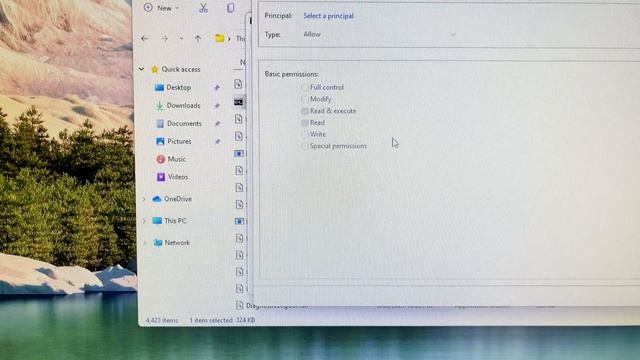640x360 pixels.
Task: Tick the Full control checkbox
Action: coord(304,87)
